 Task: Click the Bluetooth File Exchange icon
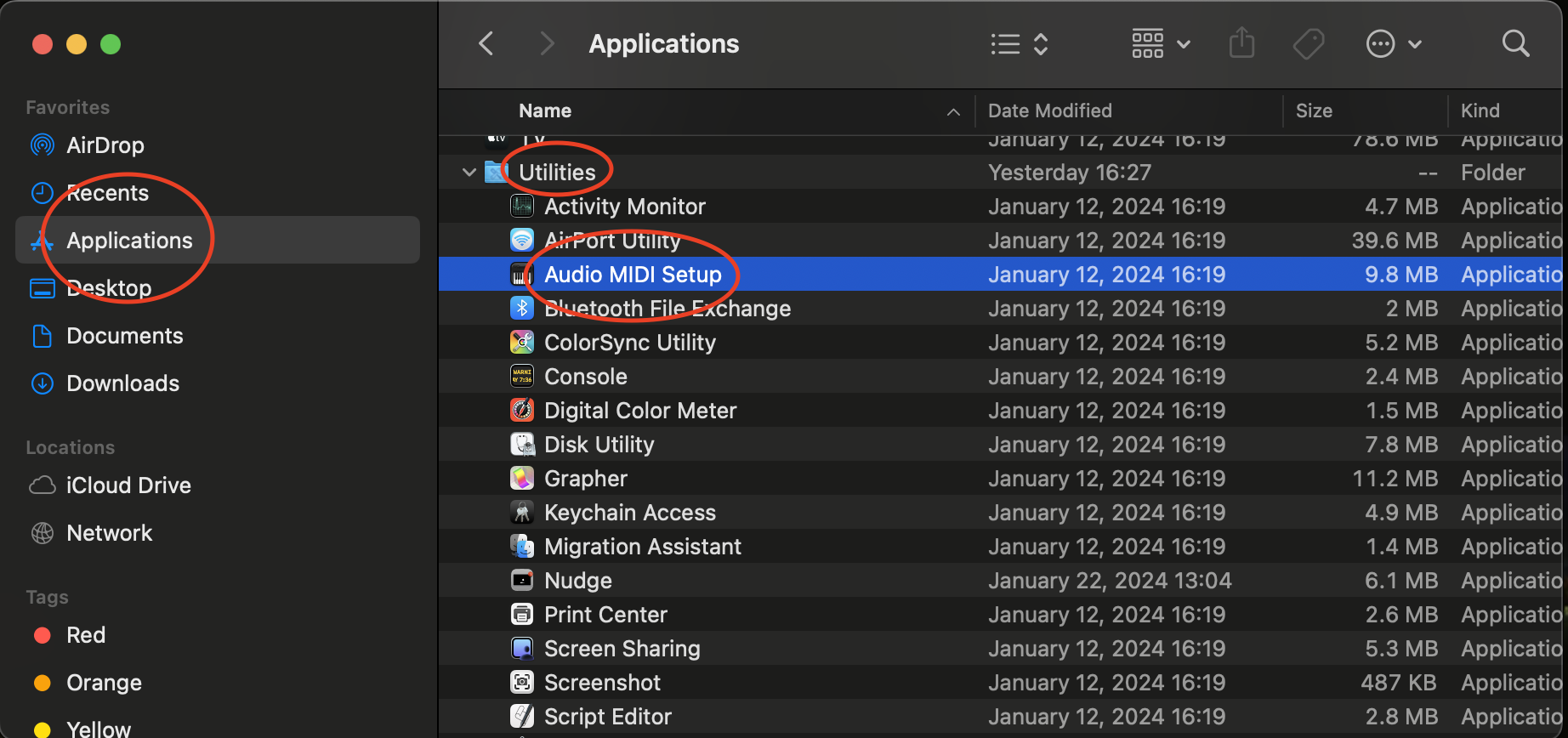click(521, 309)
